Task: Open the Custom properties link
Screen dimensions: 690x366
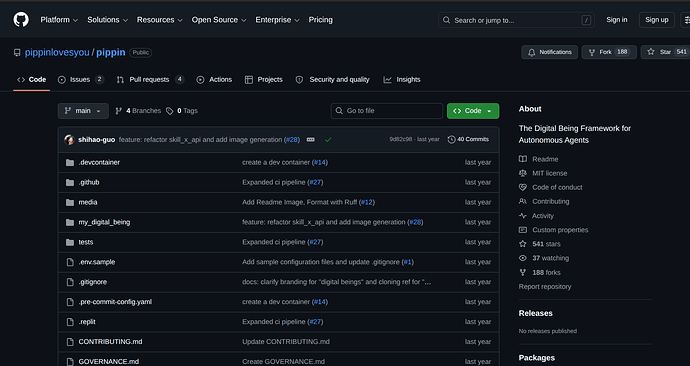Action: [560, 230]
